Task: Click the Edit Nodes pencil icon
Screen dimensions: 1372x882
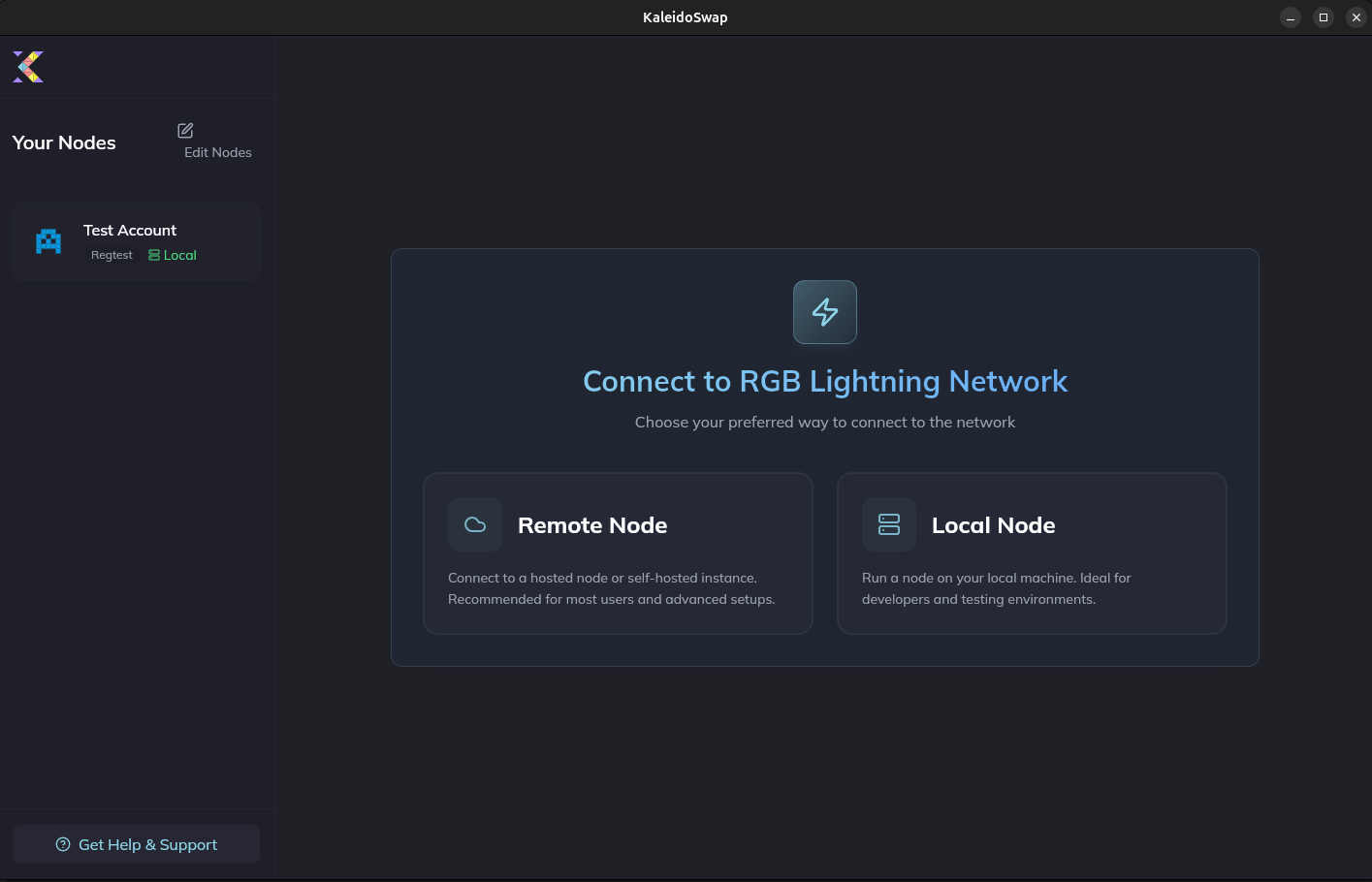Action: (185, 131)
